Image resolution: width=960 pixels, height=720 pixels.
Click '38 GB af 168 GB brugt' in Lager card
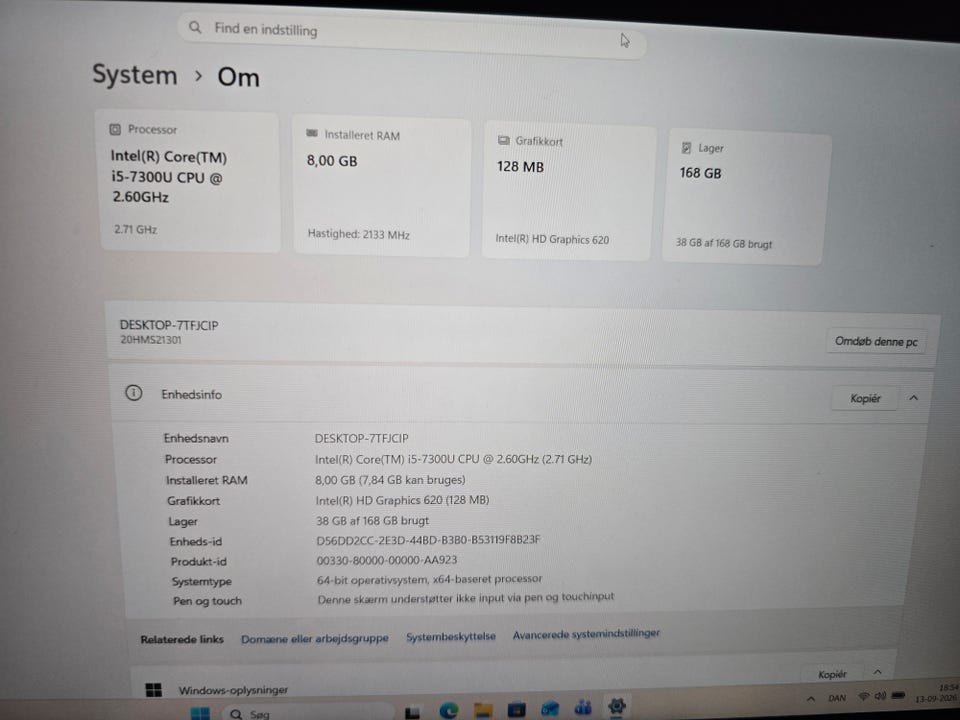pos(724,243)
